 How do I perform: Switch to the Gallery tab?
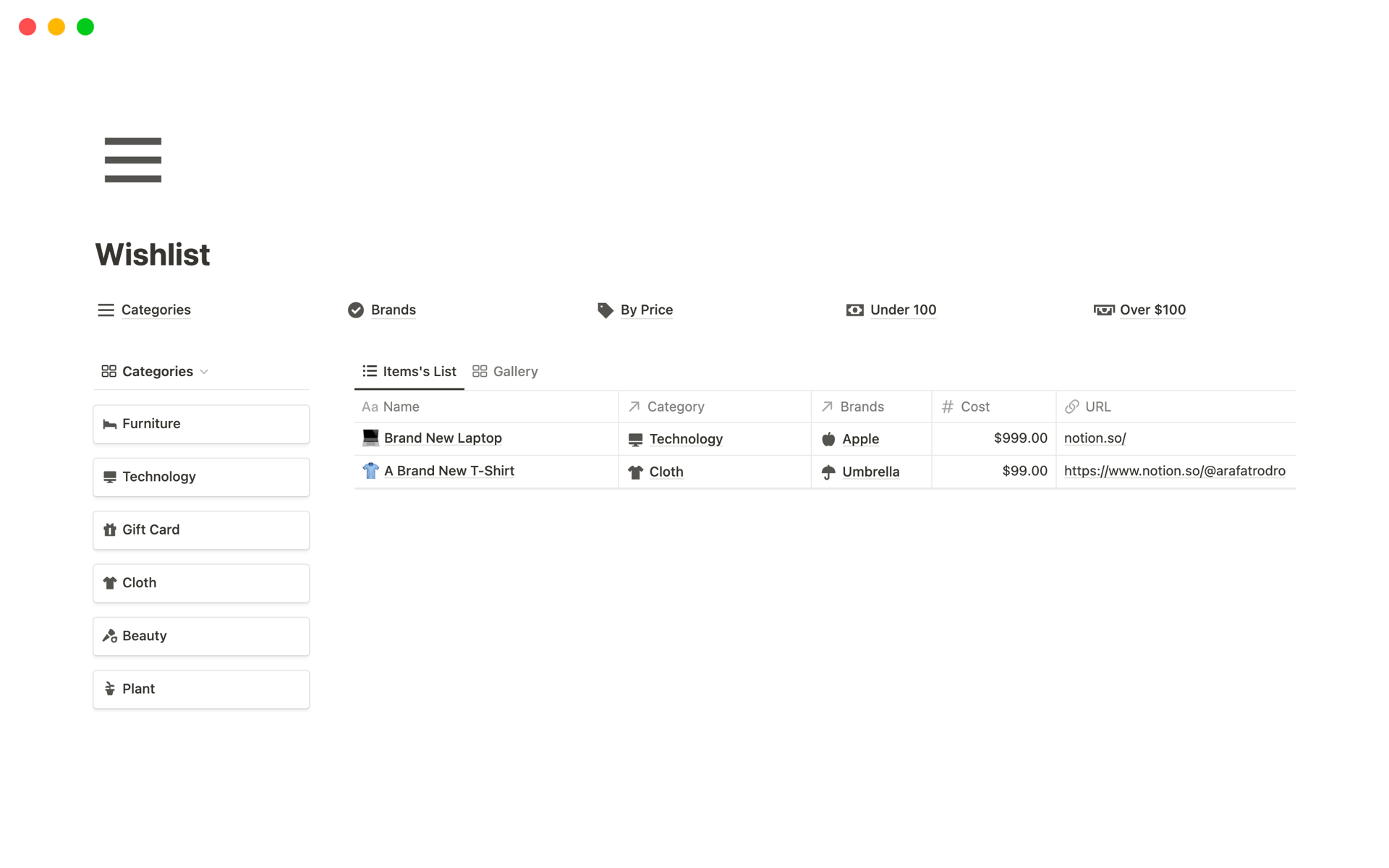point(505,371)
